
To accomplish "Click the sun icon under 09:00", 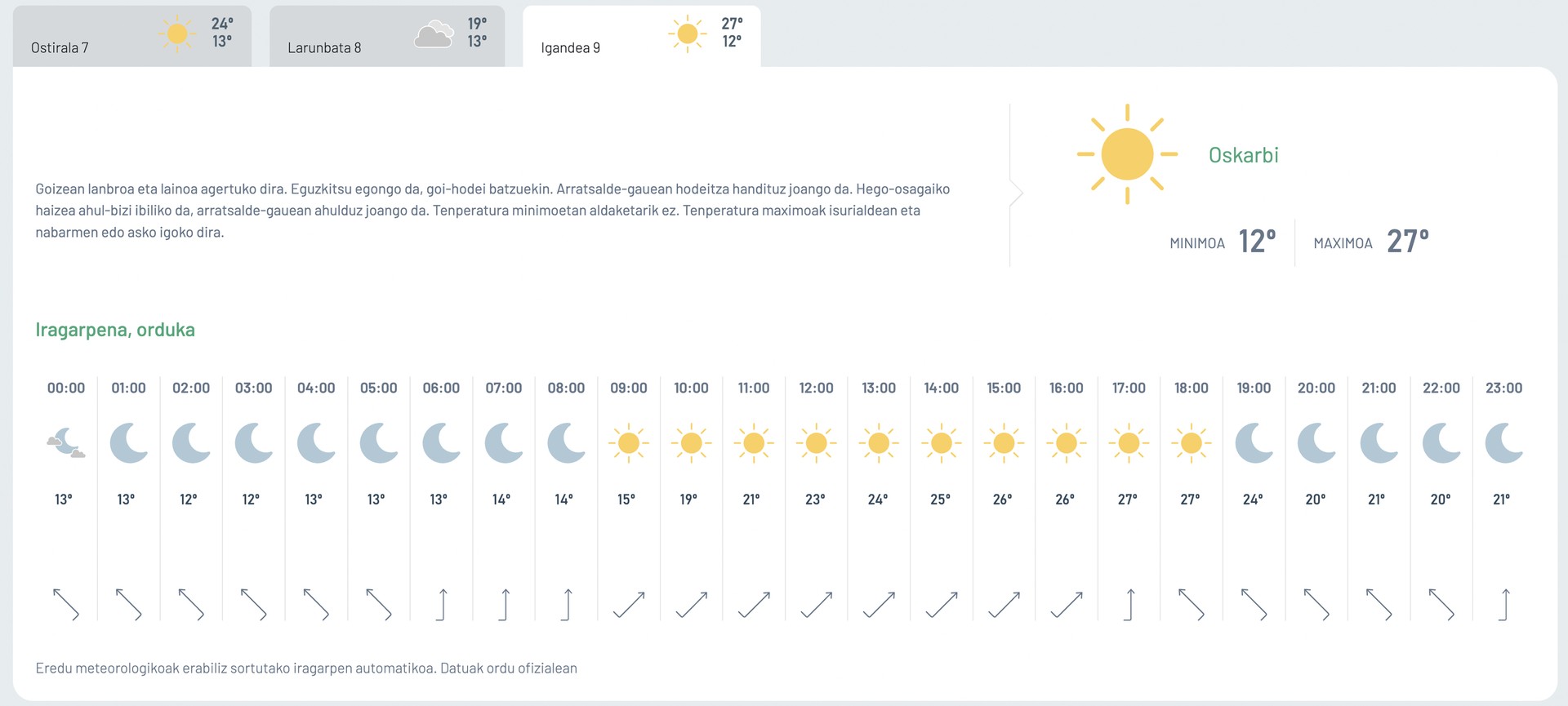I will (x=629, y=443).
